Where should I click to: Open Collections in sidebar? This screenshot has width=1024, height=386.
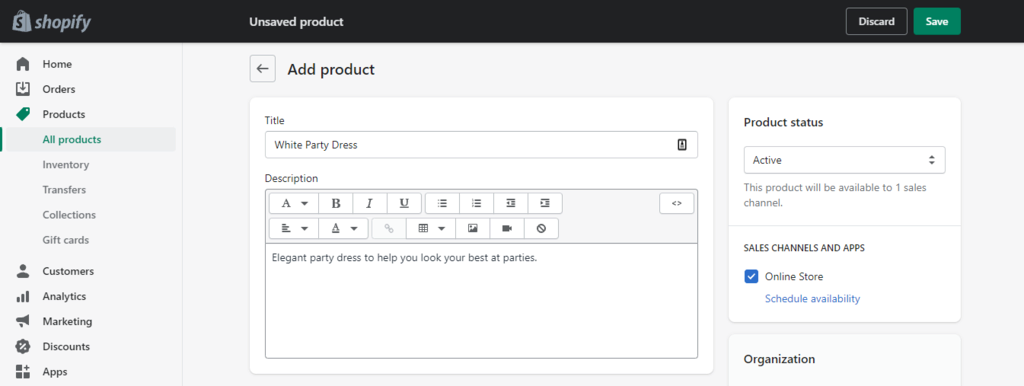tap(69, 214)
